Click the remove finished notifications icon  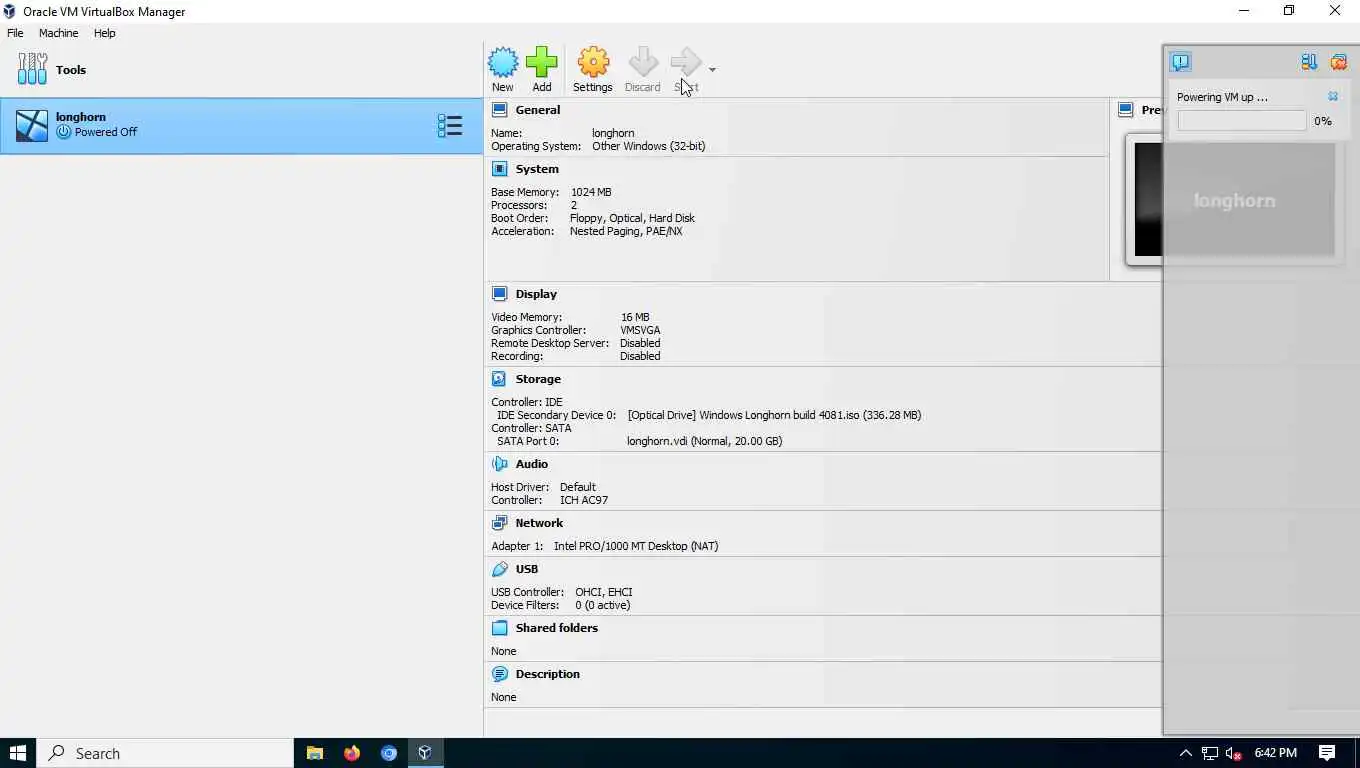(x=1339, y=62)
